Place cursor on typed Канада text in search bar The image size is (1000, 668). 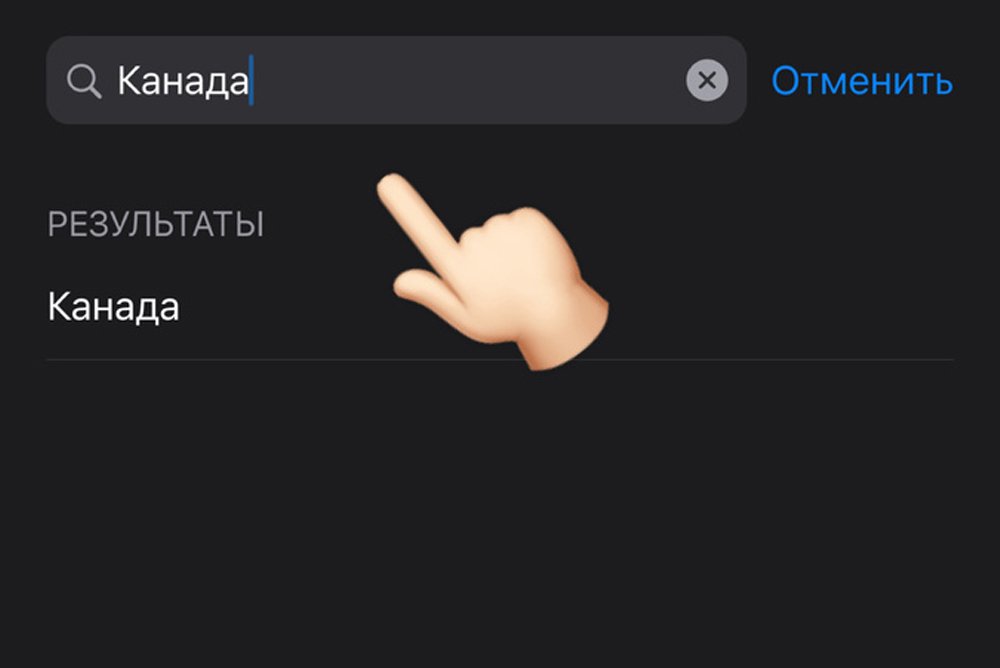(182, 81)
